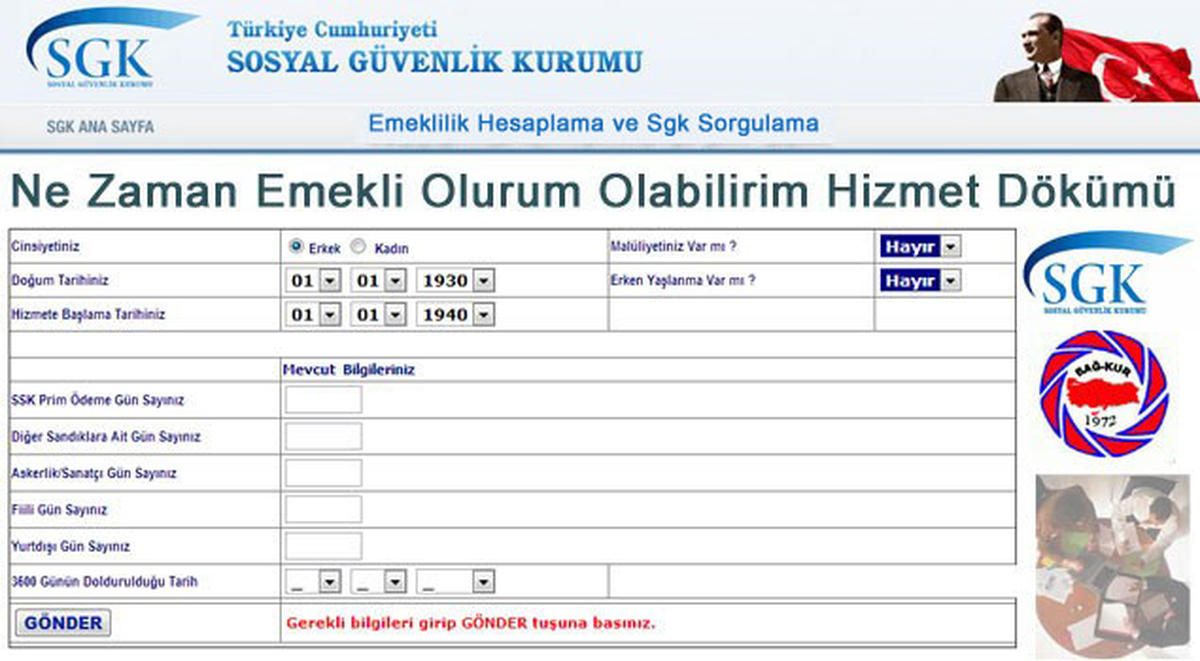Open 3600 gün date day dropdown

(314, 581)
